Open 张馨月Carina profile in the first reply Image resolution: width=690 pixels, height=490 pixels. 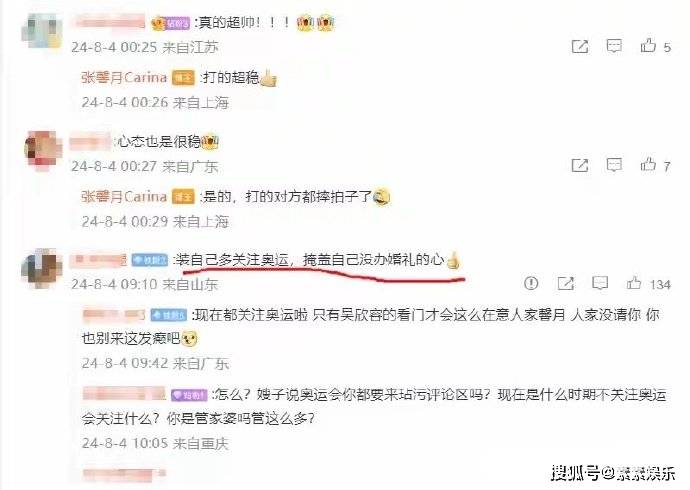click(124, 78)
